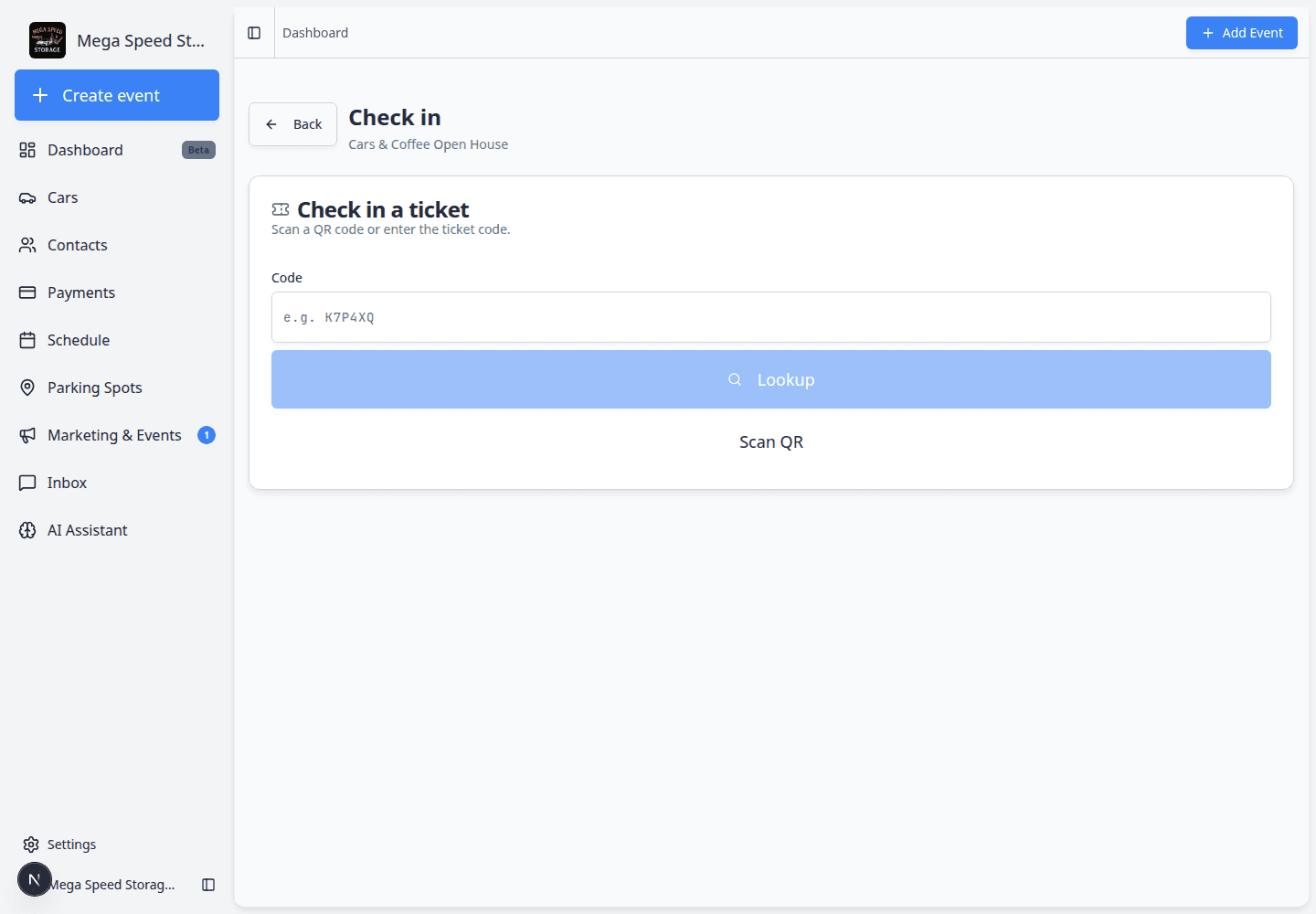Click the Mega Speed St... workspace name
1316x914 pixels.
point(141,40)
